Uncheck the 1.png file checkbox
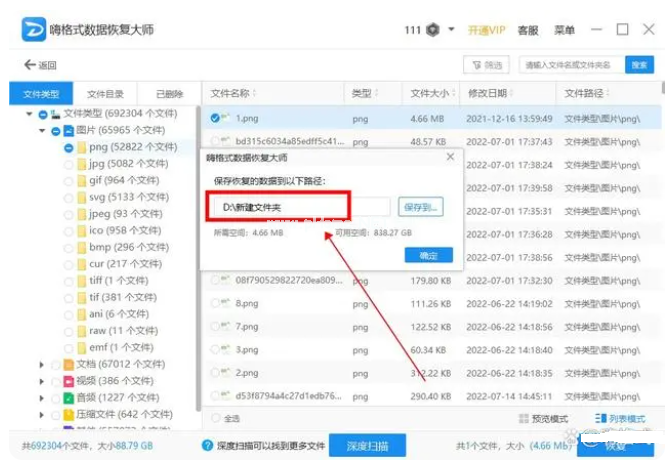666x463 pixels. 215,118
